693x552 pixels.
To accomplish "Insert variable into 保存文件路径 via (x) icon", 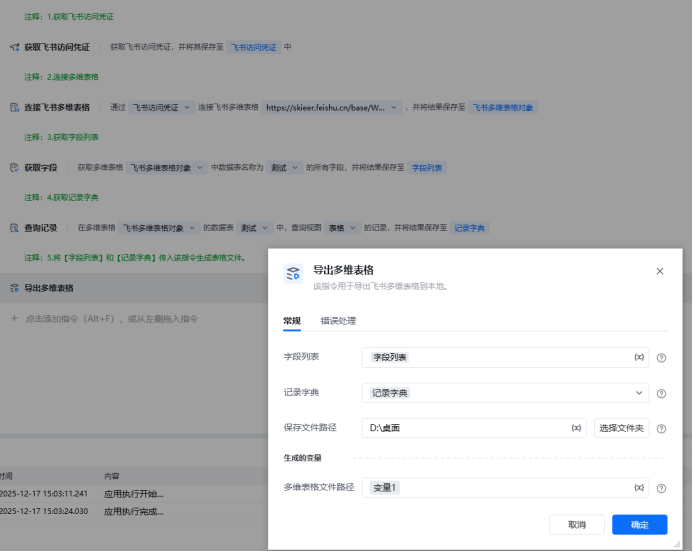I will point(576,428).
